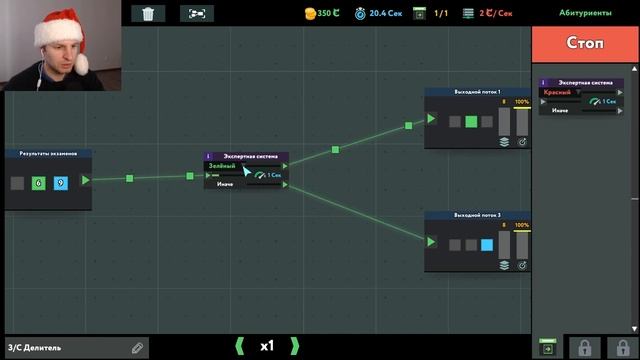The height and width of the screenshot is (360, 640).
Task: Click the accuracy target icon in Выходной поток 3
Action: [522, 265]
